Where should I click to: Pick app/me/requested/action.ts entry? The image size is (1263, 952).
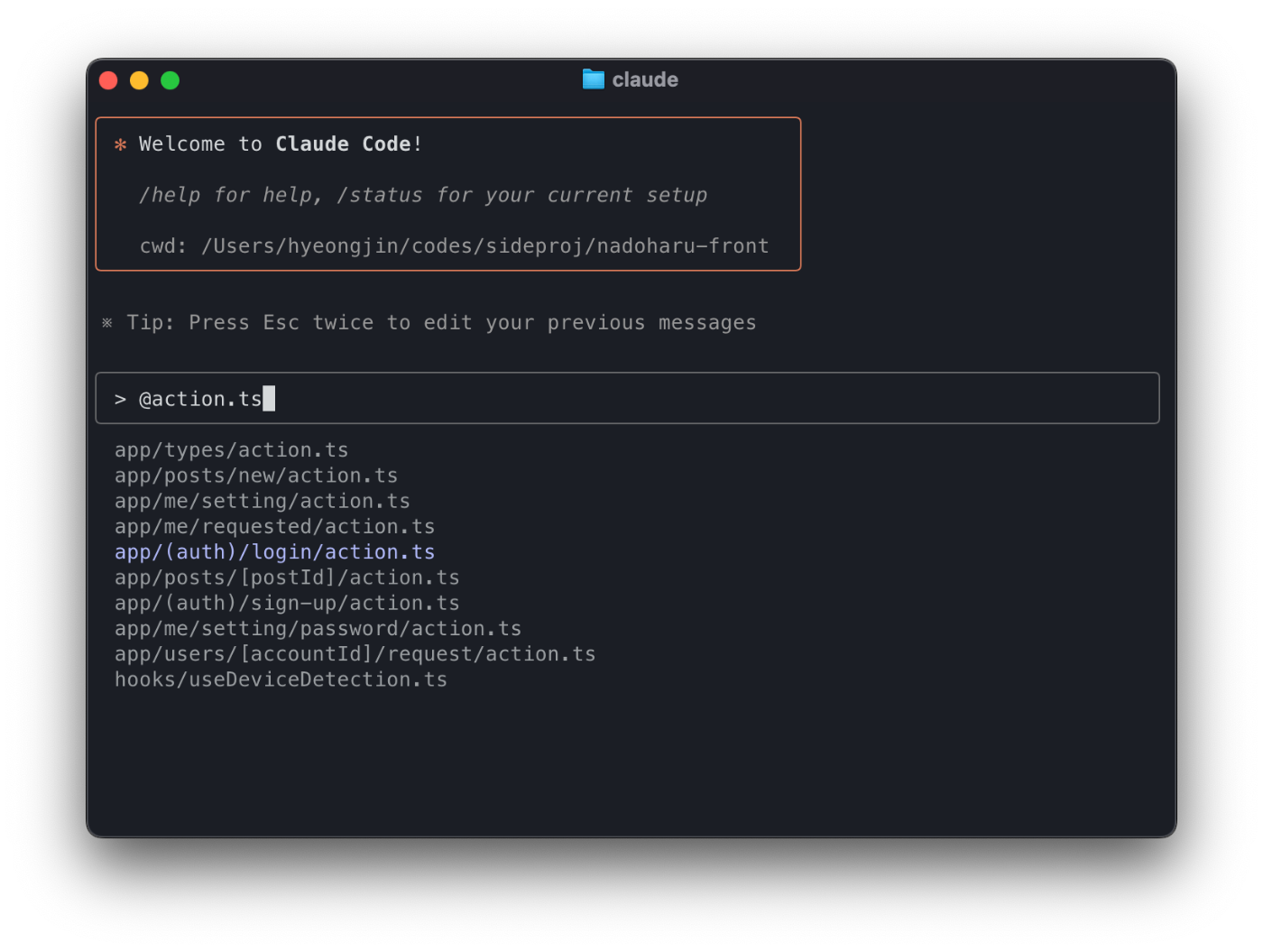274,526
